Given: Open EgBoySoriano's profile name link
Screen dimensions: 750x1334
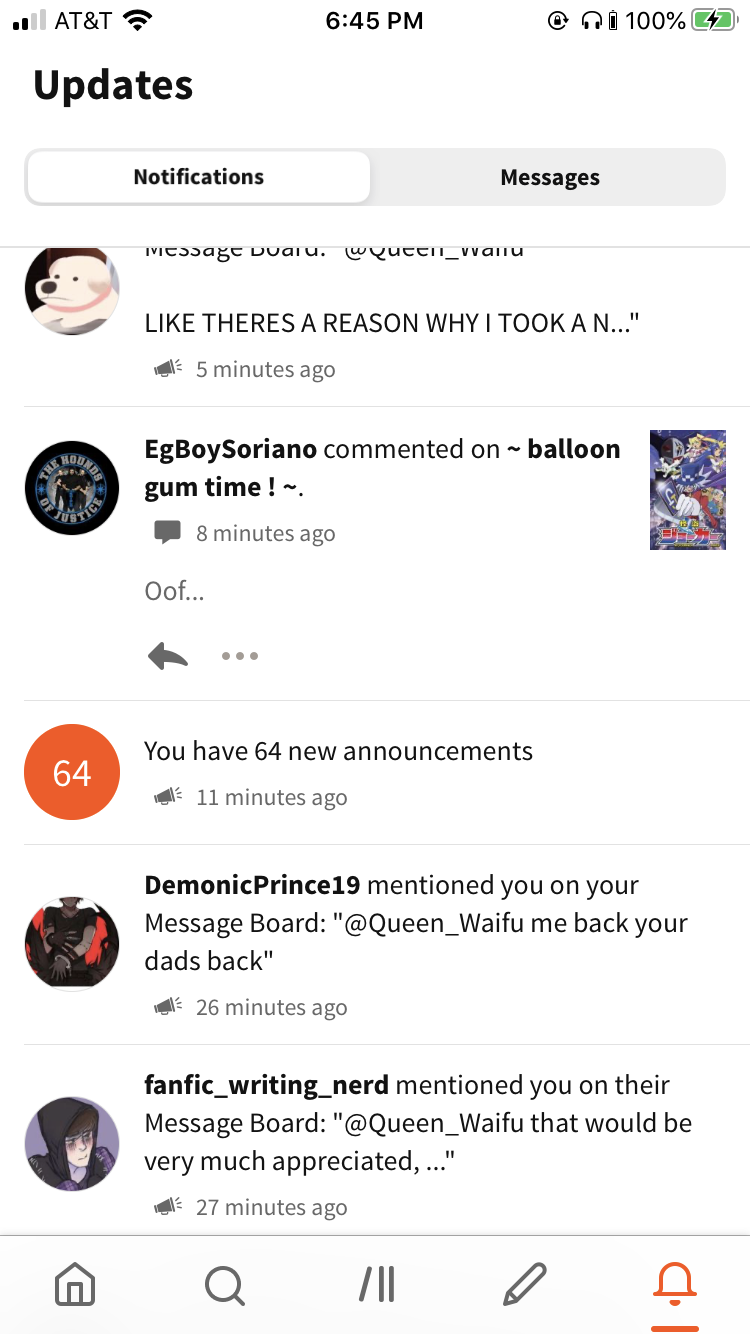Looking at the screenshot, I should (231, 450).
